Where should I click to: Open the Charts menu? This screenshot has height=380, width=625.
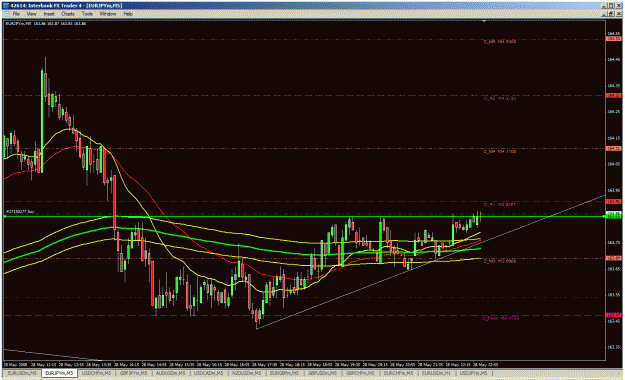coord(68,14)
